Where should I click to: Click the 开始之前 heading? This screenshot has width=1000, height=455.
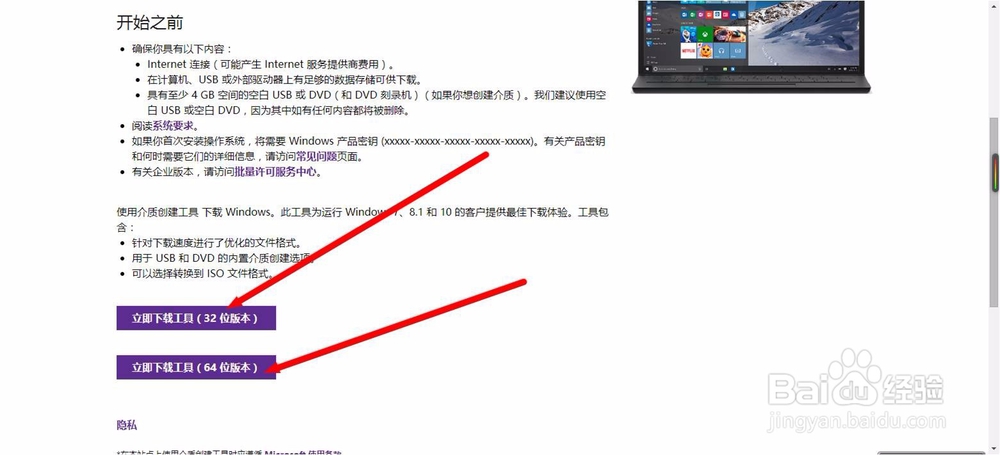coord(150,23)
